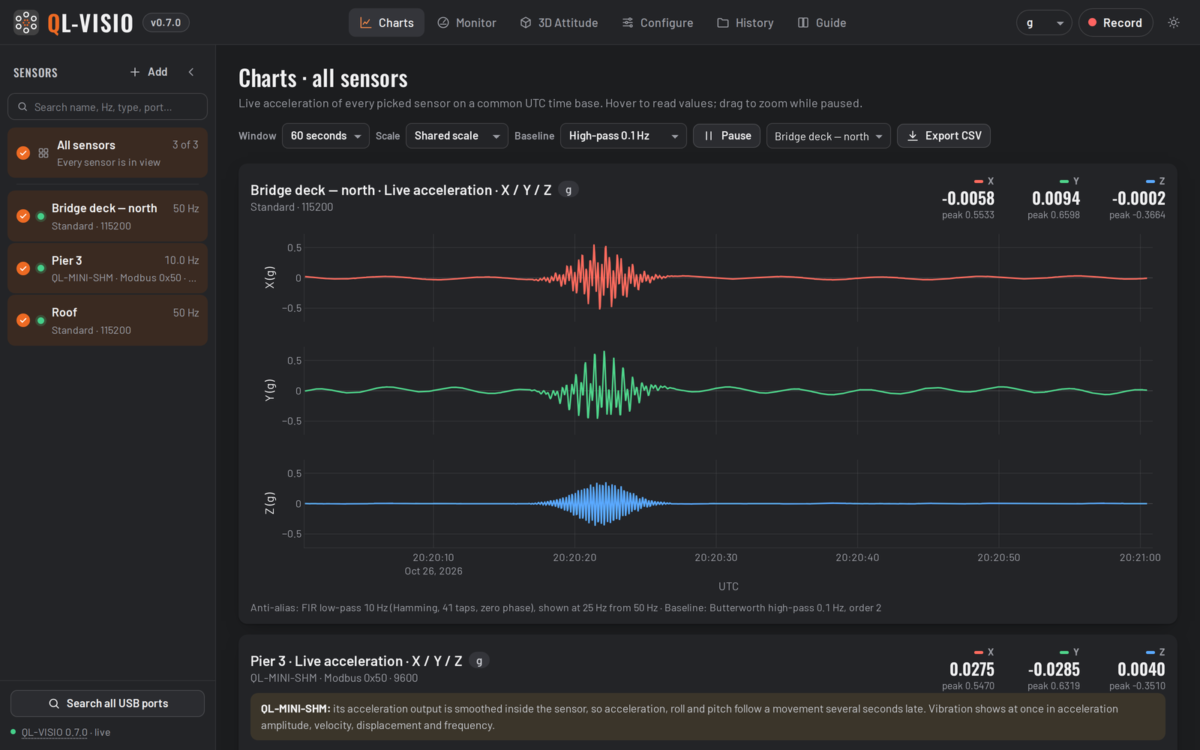This screenshot has width=1200, height=750.
Task: Click the red X(g) vibration burst trace
Action: coord(600,277)
